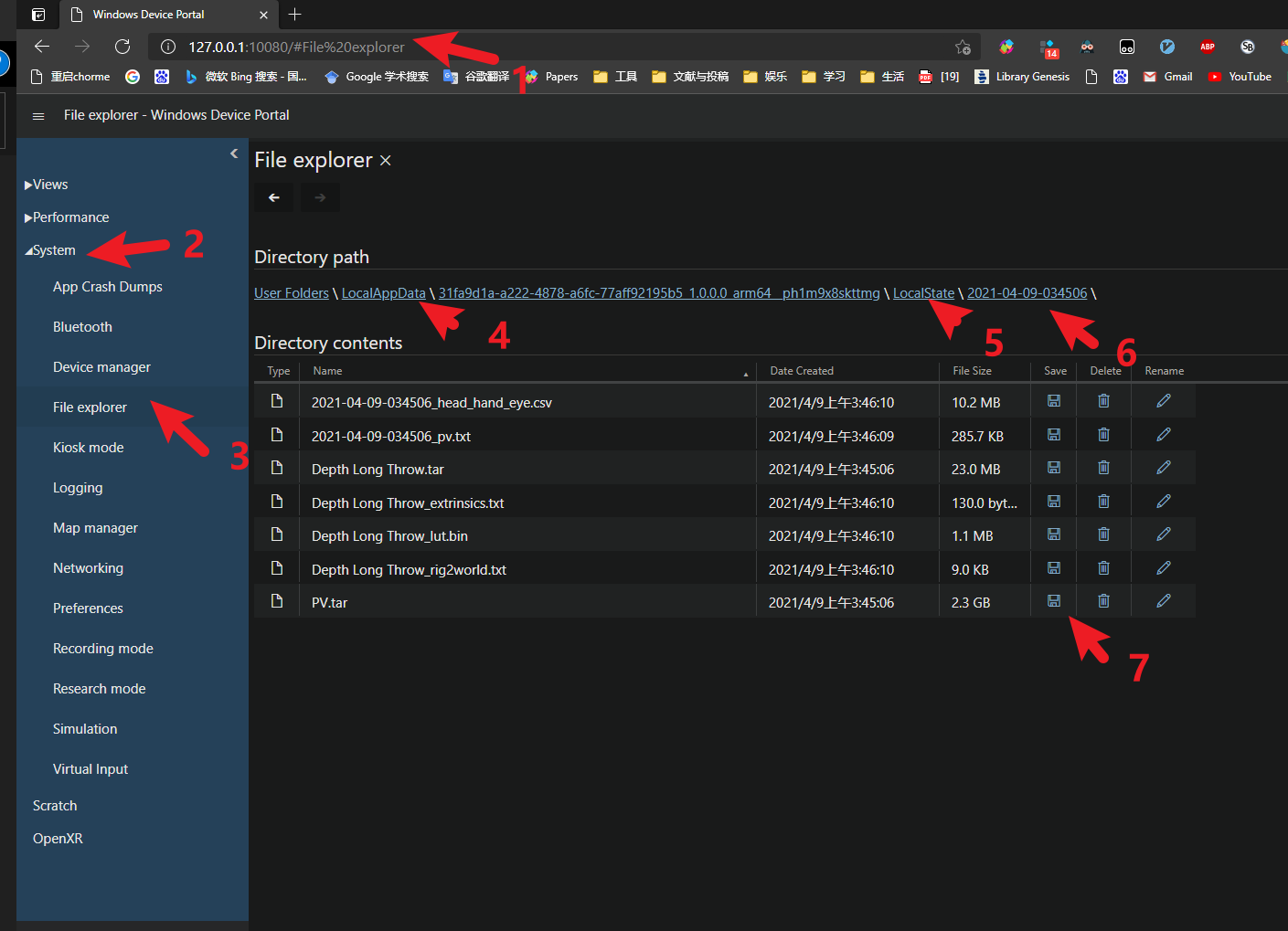Save the PV.tar file
This screenshot has width=1288, height=931.
(1053, 601)
